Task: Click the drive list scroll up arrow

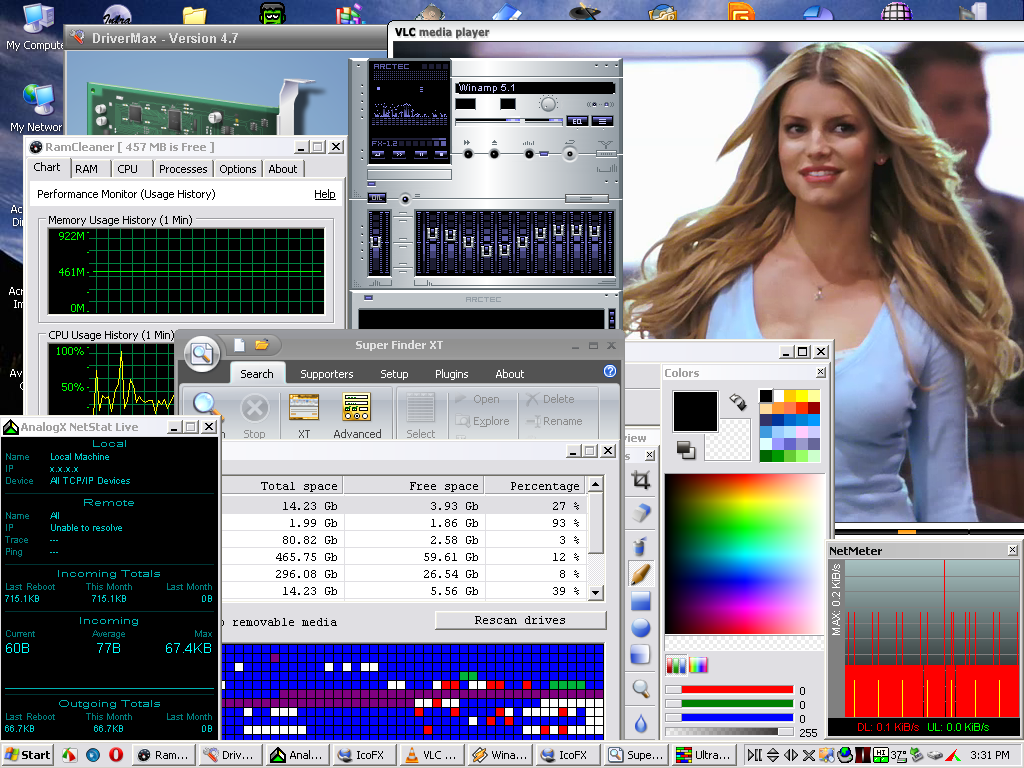Action: point(596,484)
